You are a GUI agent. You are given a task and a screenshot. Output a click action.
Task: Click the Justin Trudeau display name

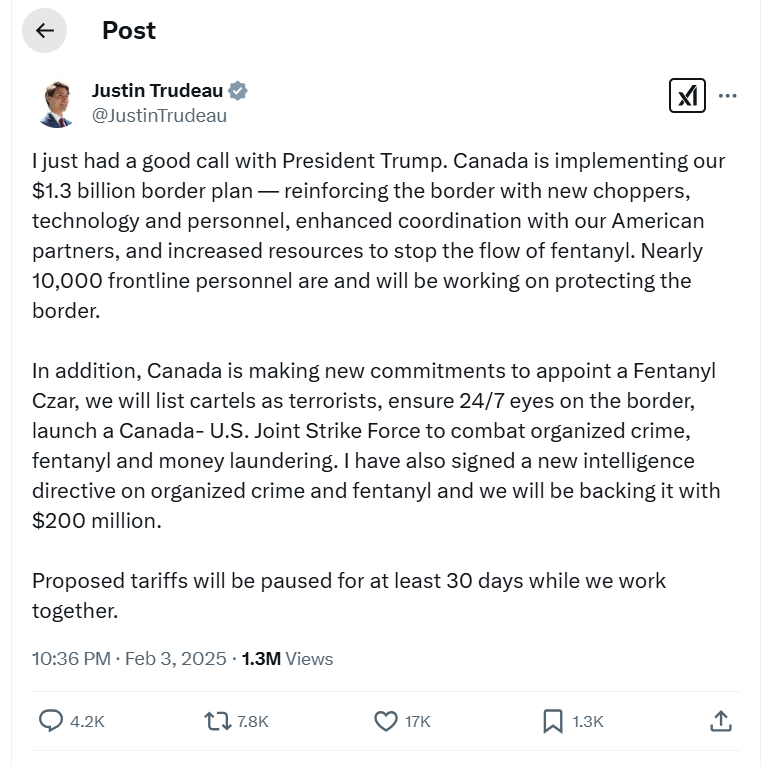point(157,91)
